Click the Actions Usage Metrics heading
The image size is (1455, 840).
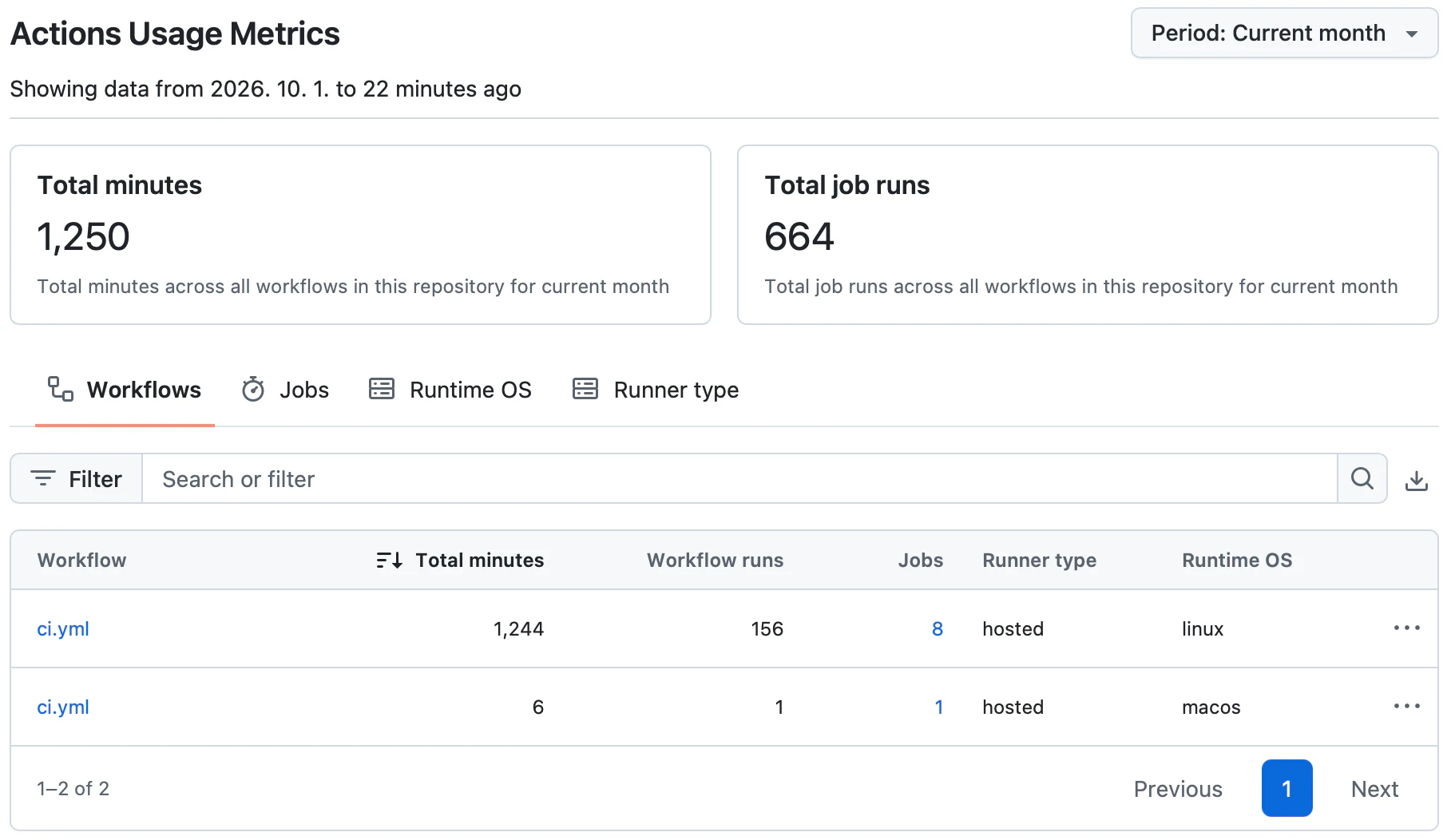click(175, 34)
